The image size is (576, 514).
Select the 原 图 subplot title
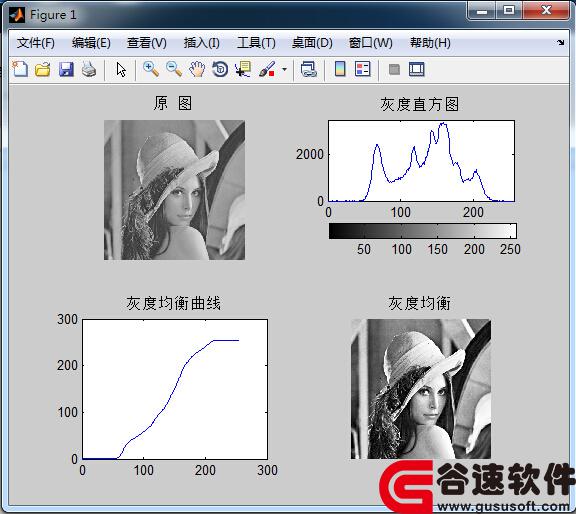[173, 103]
